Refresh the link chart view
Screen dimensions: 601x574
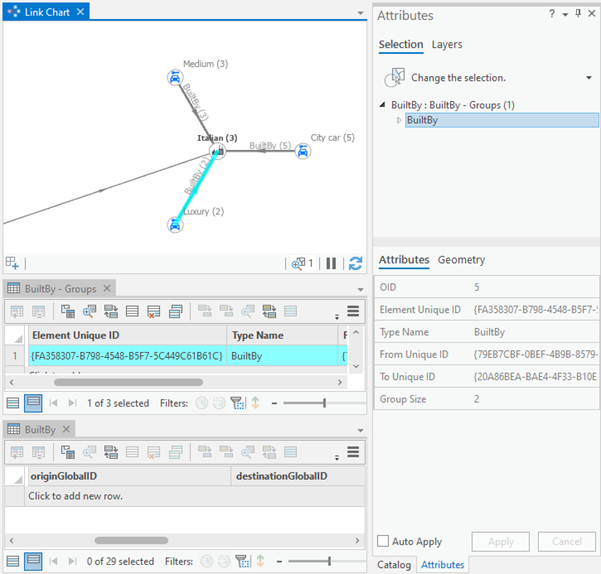point(355,264)
